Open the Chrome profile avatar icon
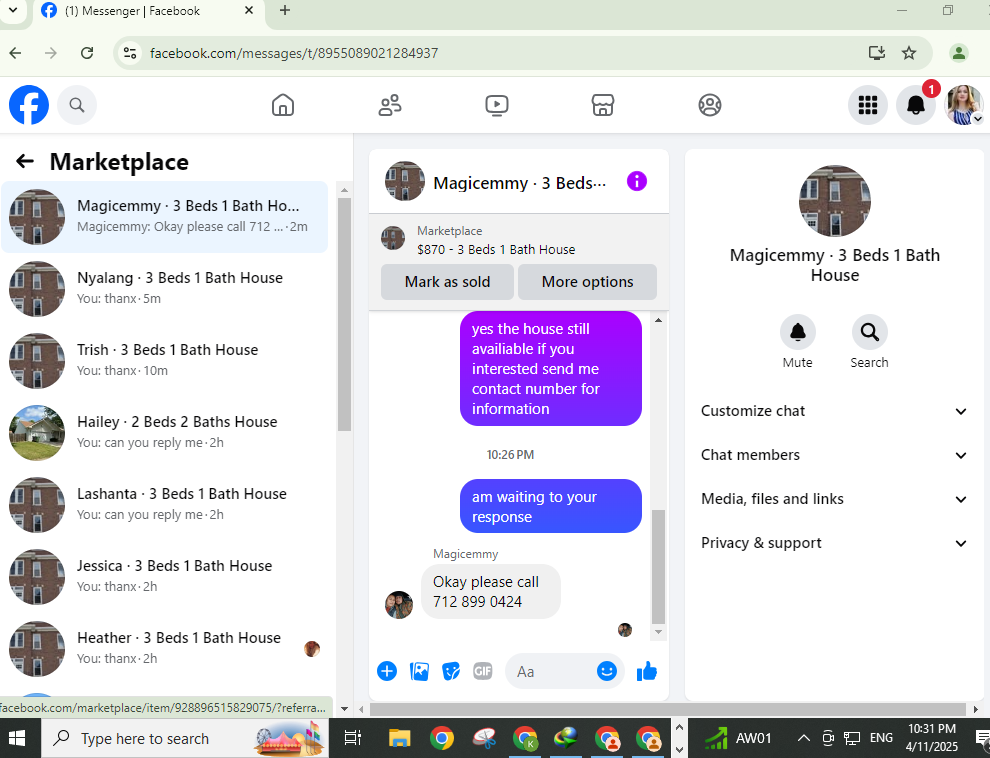This screenshot has width=990, height=758. [958, 53]
